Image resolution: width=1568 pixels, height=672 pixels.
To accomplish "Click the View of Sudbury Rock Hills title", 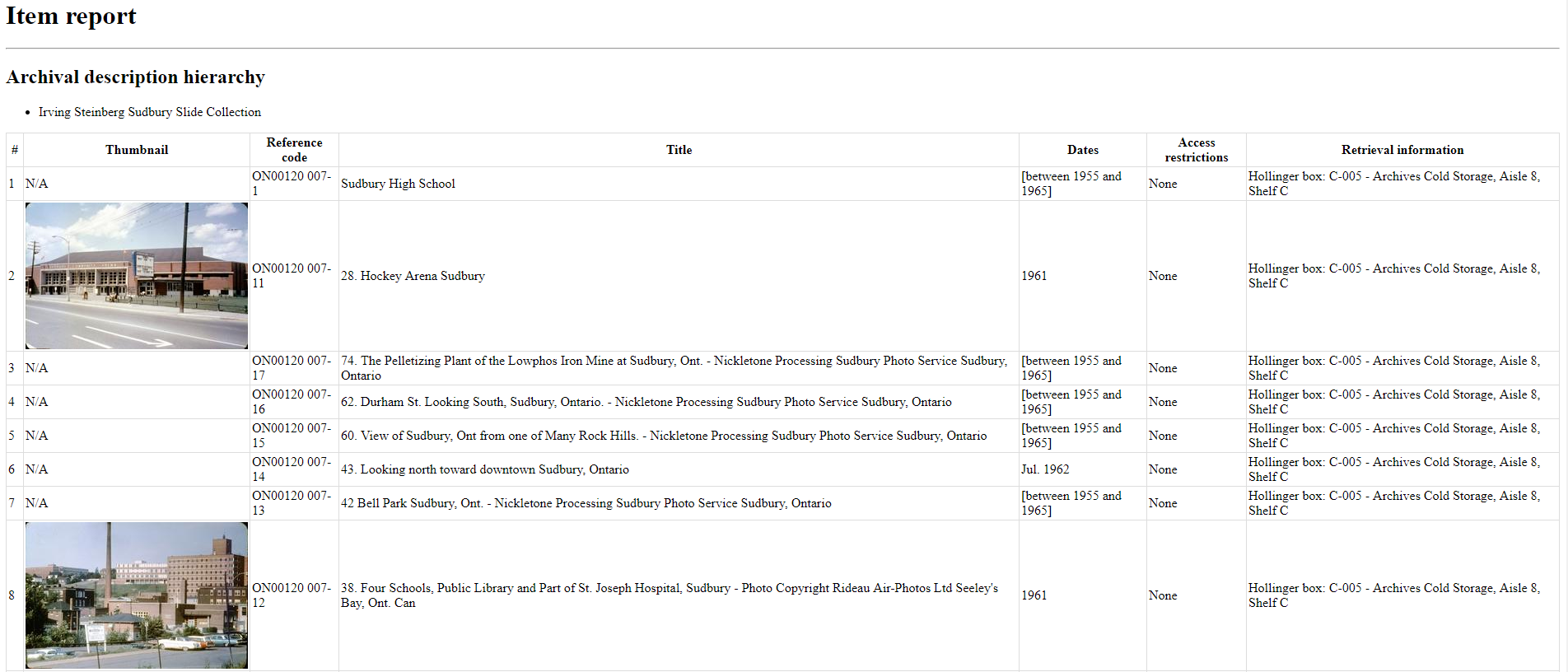I will pos(663,436).
